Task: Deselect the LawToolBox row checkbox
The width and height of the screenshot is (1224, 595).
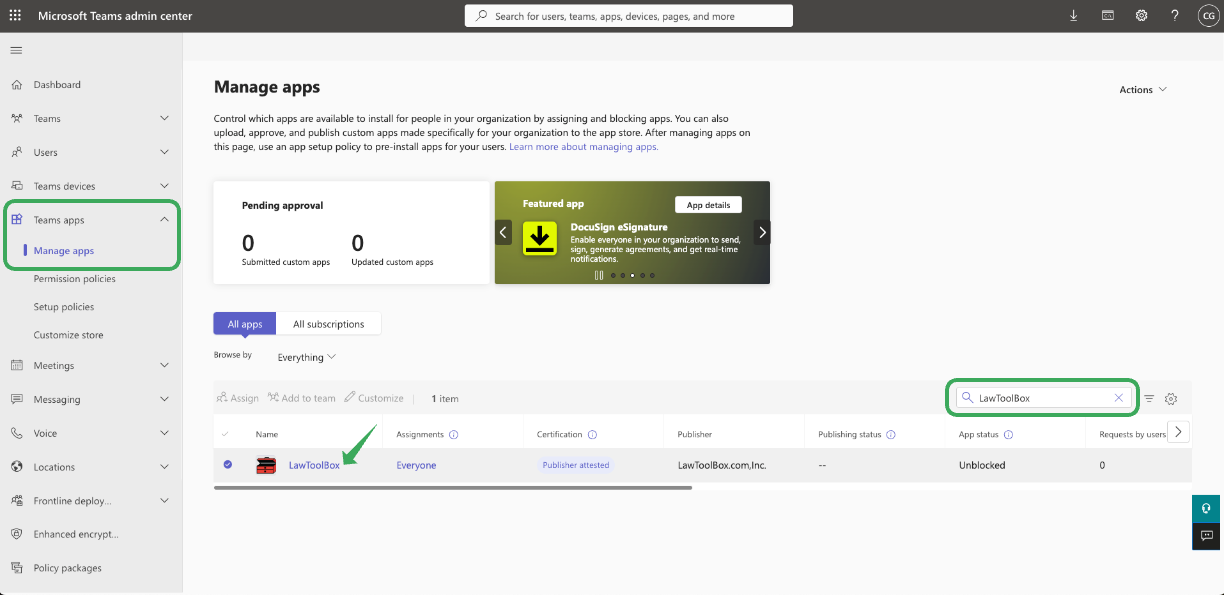Action: click(228, 465)
